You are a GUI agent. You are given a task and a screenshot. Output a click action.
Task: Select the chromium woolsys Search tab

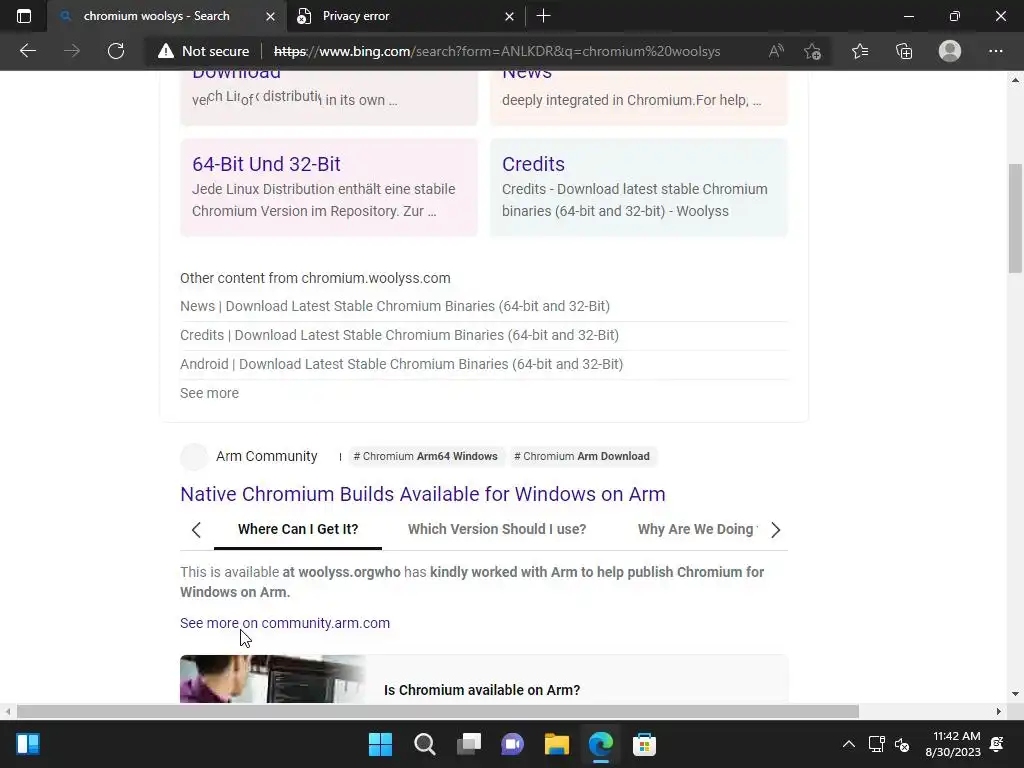click(157, 16)
